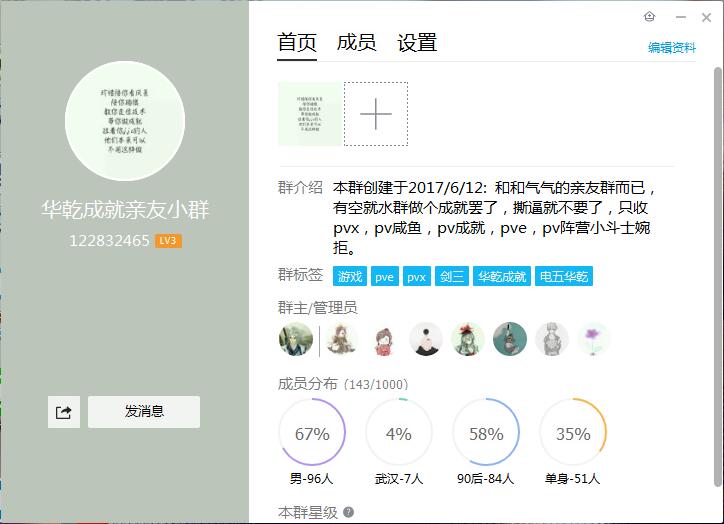Open the group album thumbnail image
The height and width of the screenshot is (524, 724).
point(310,114)
